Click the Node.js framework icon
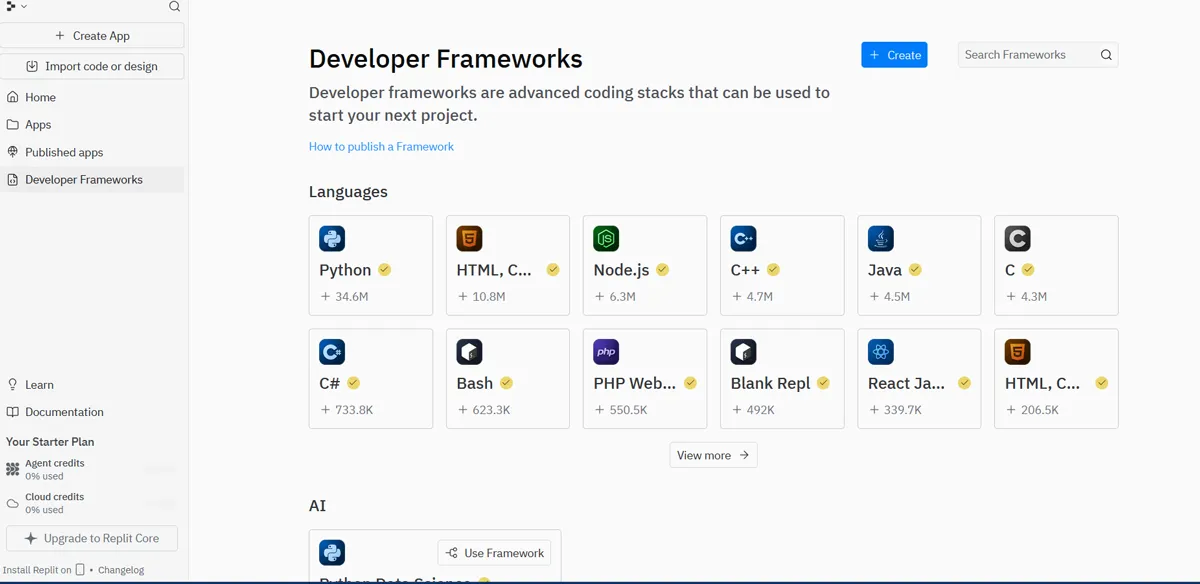 coord(605,238)
